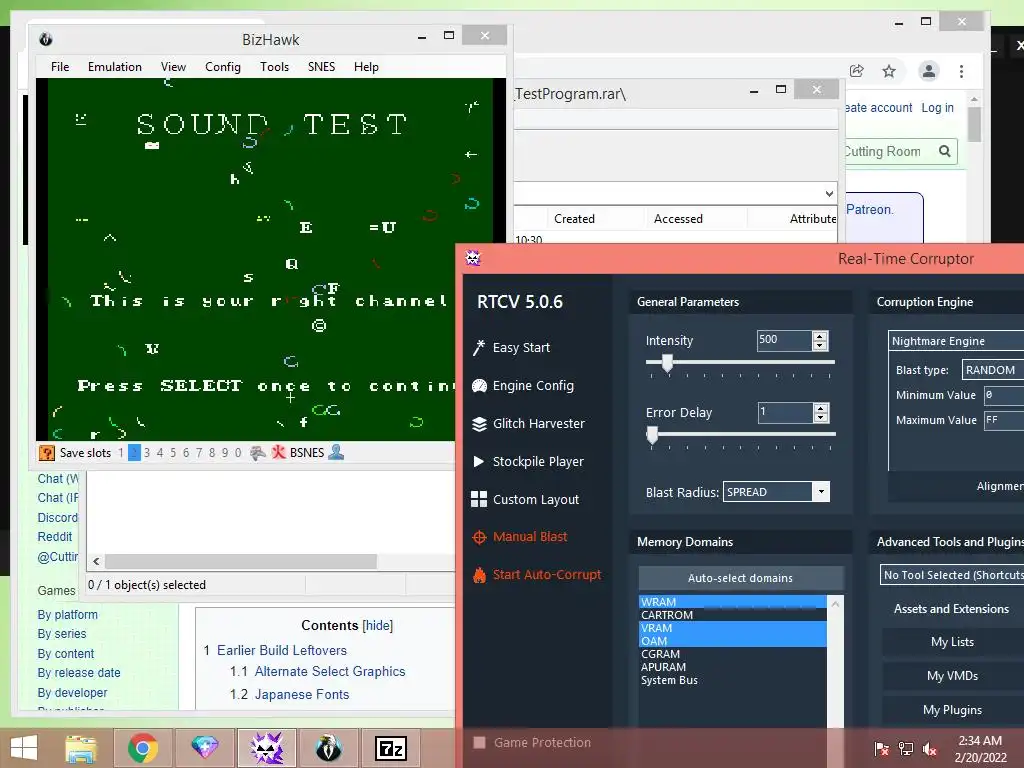The height and width of the screenshot is (768, 1024).
Task: Click the Auto-select domains button
Action: click(x=741, y=578)
